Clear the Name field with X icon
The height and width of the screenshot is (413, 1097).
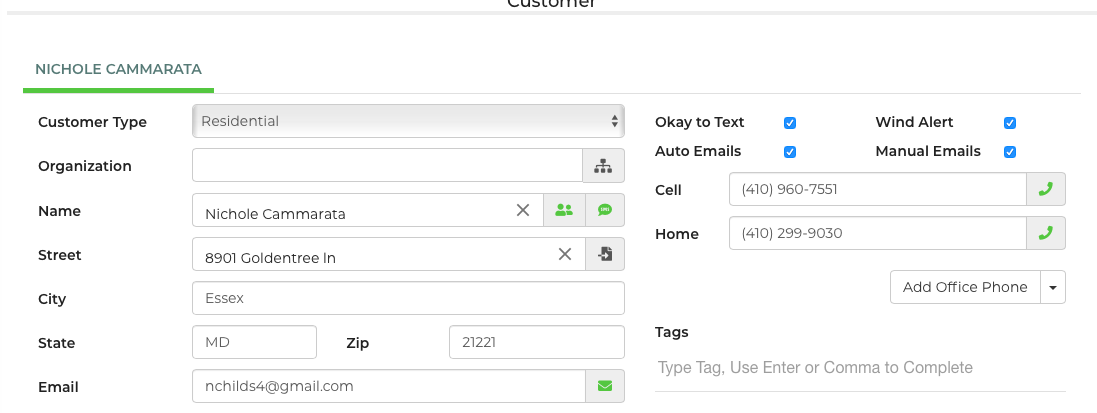522,210
